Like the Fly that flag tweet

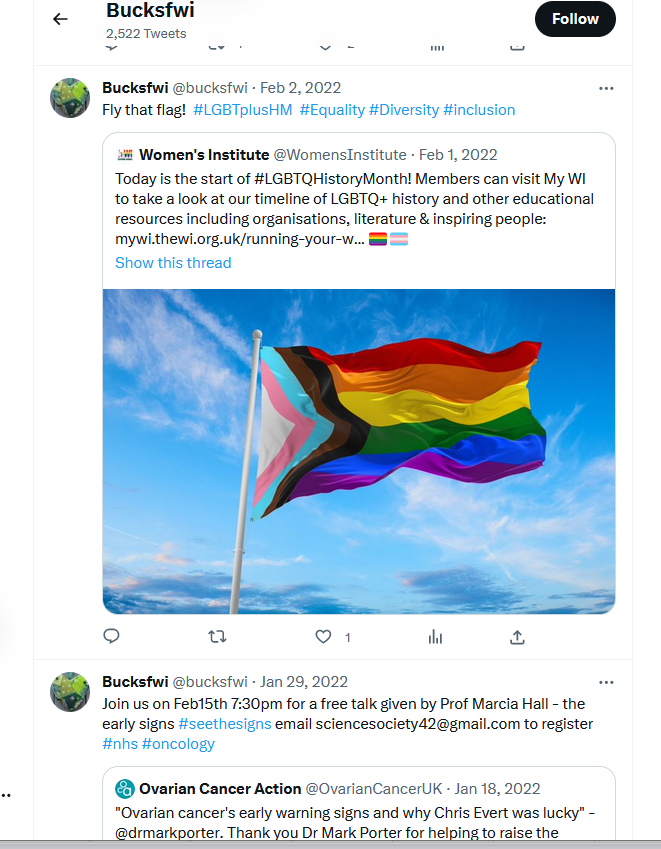(323, 636)
